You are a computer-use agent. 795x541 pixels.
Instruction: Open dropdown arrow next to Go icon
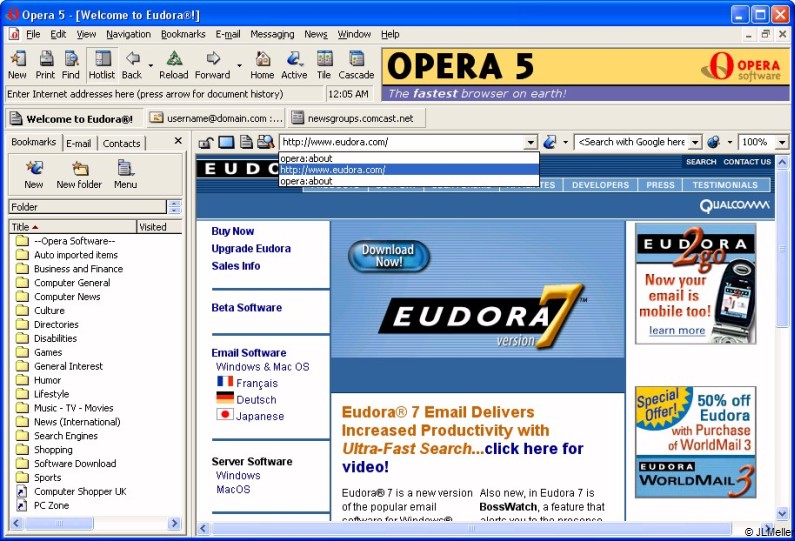(x=565, y=142)
